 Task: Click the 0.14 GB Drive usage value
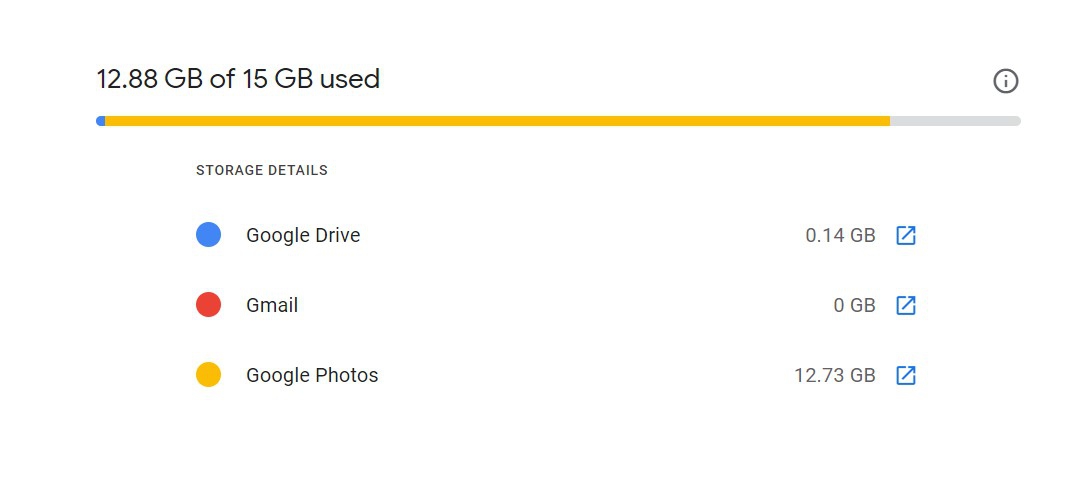(840, 236)
